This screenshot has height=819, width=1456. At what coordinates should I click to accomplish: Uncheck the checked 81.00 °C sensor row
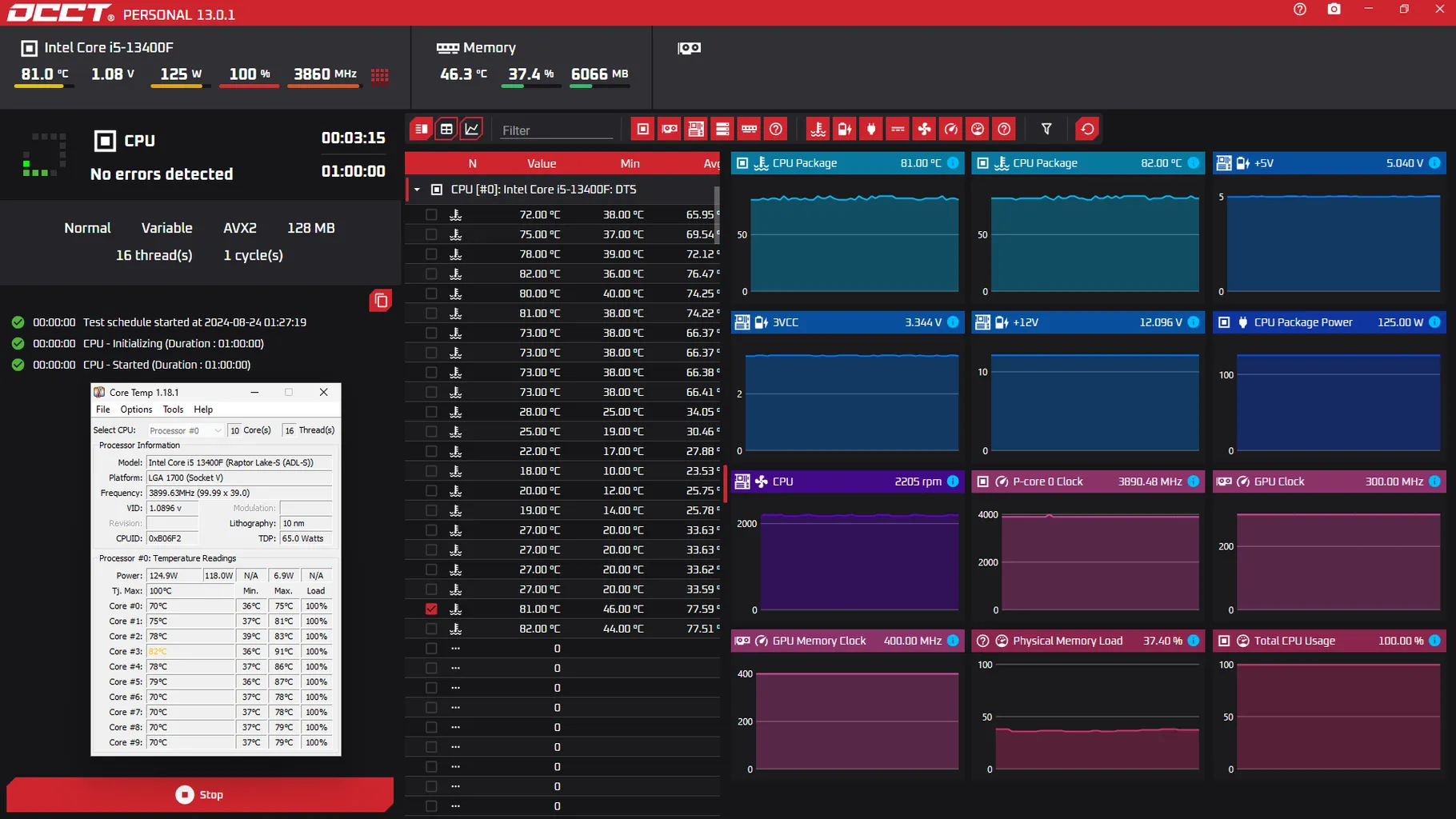pyautogui.click(x=431, y=609)
